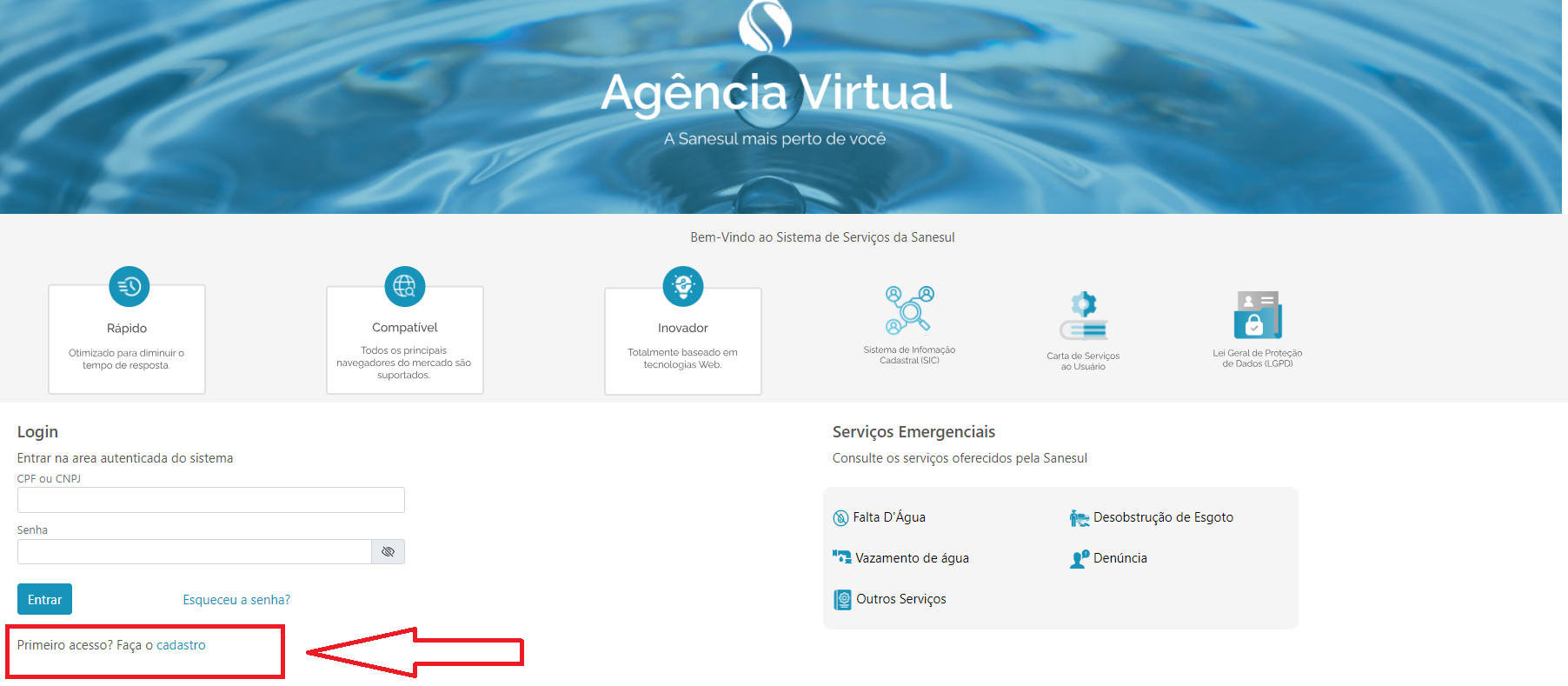The height and width of the screenshot is (686, 1568).
Task: Click 'Totalmente baseado em tecnologias Web' text
Action: pyautogui.click(x=683, y=358)
